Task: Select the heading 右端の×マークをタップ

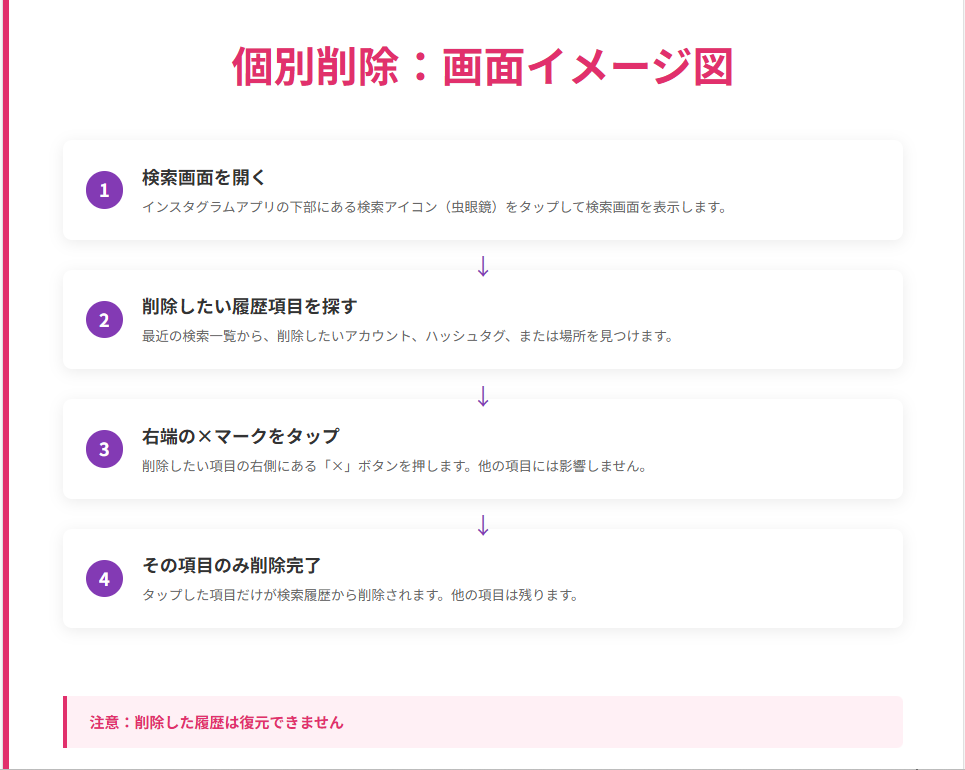Action: [240, 436]
